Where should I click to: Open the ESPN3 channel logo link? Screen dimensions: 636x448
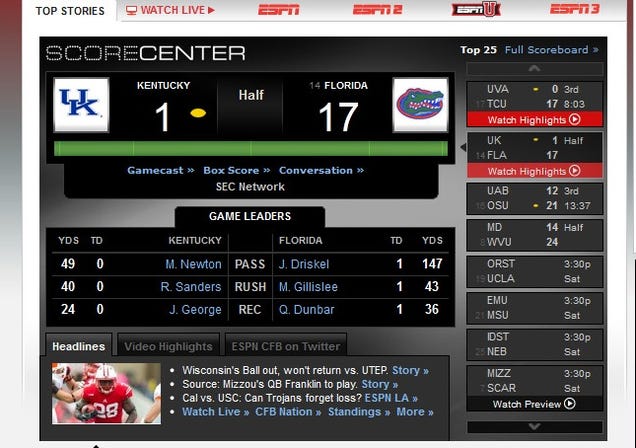click(574, 9)
